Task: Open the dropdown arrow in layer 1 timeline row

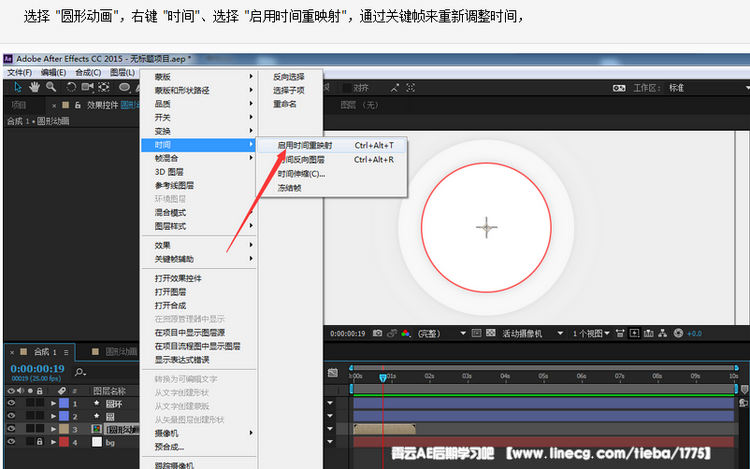Action: coord(330,403)
